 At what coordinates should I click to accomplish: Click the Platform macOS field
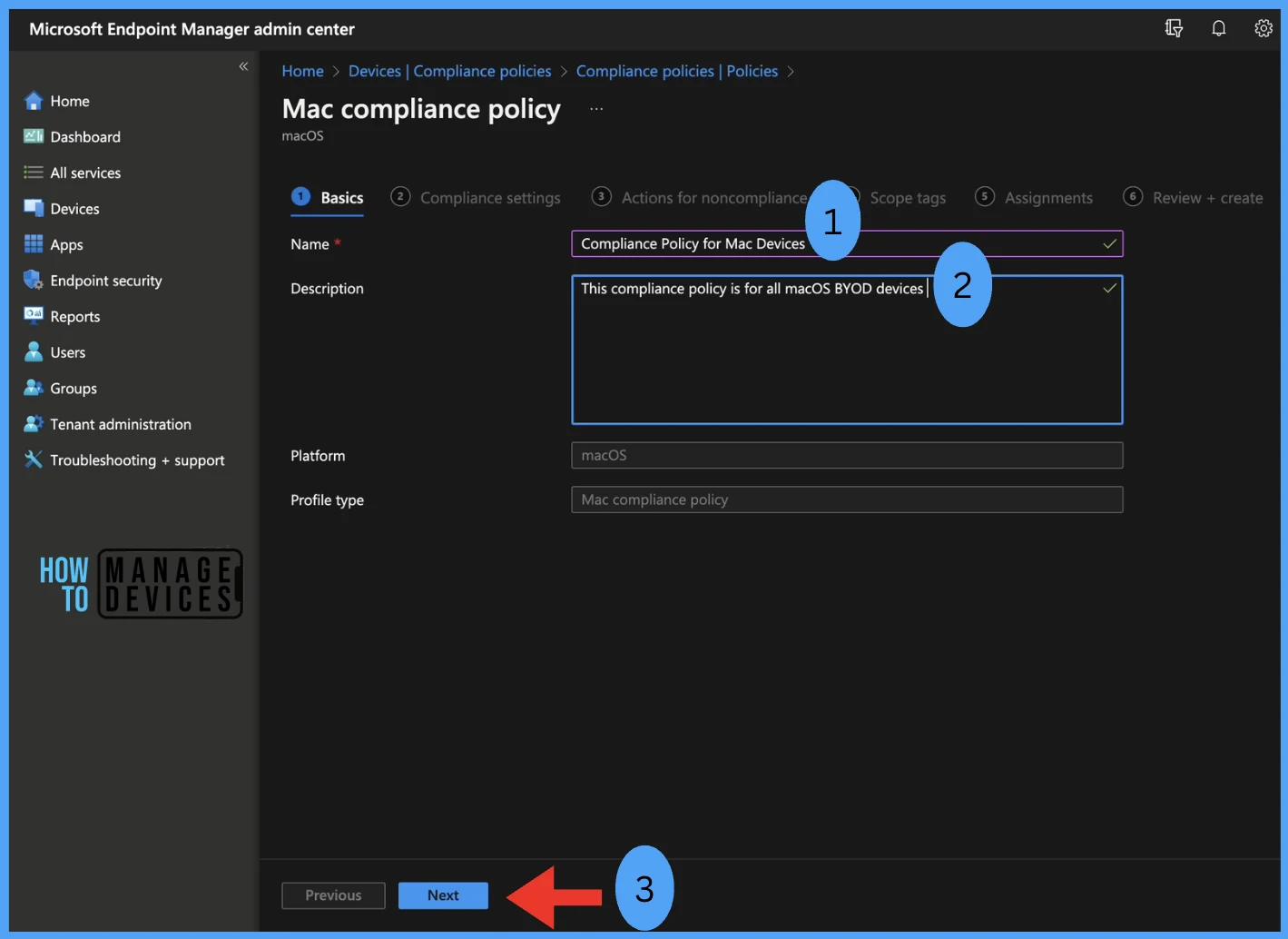tap(847, 455)
